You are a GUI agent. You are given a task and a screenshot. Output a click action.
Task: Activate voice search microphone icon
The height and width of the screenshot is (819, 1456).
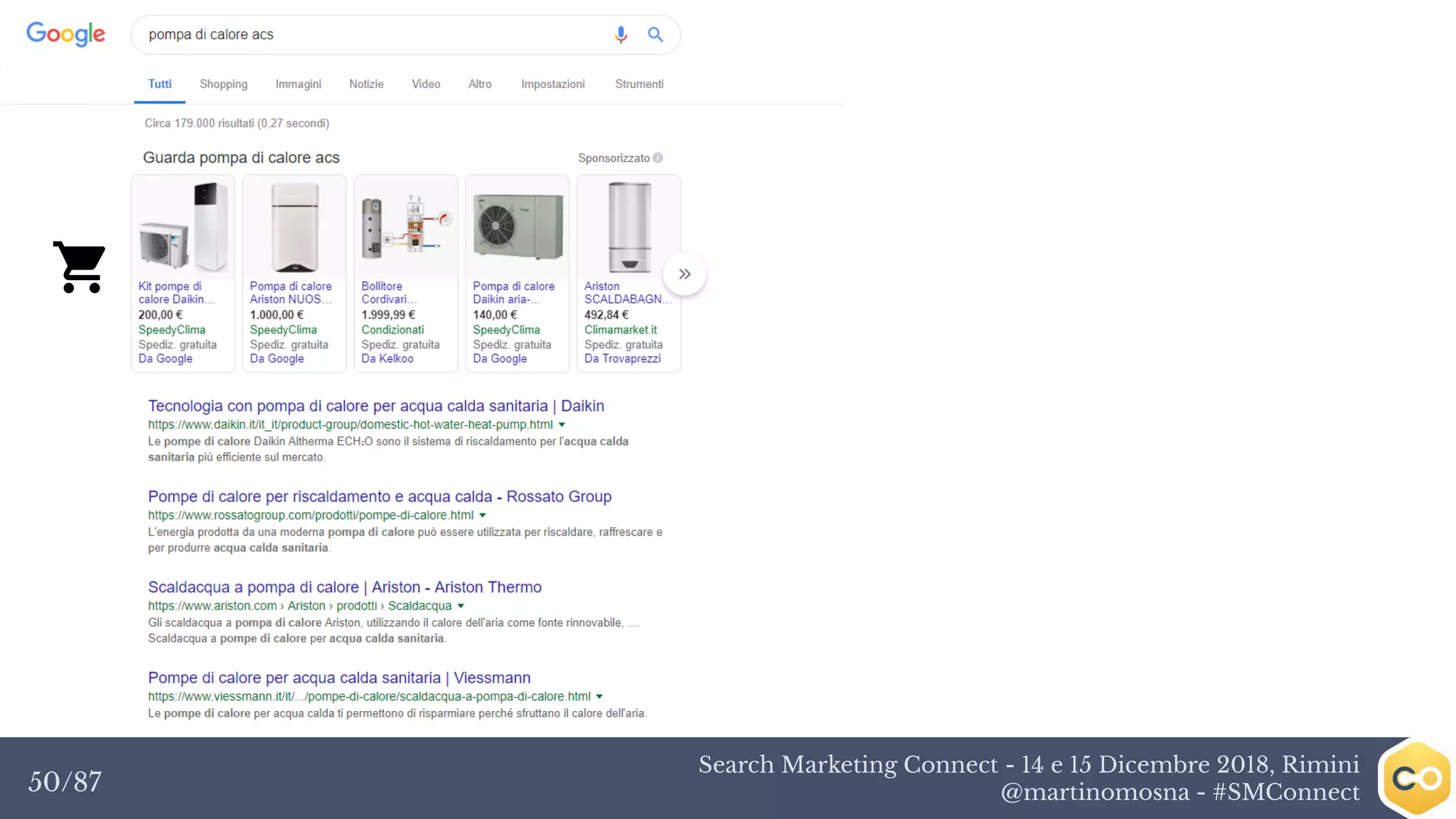pos(621,34)
